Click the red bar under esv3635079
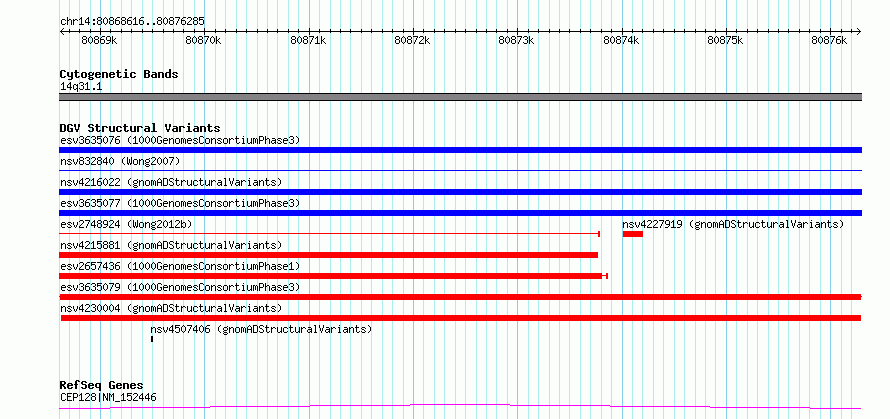Viewport: 890px width, 419px height. (x=460, y=297)
